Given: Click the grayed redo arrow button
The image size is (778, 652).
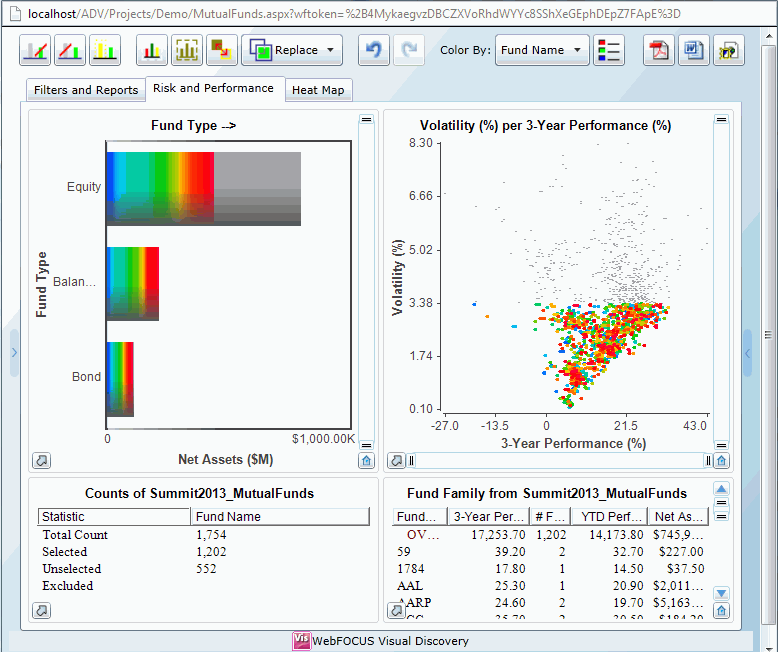Looking at the screenshot, I should 409,50.
